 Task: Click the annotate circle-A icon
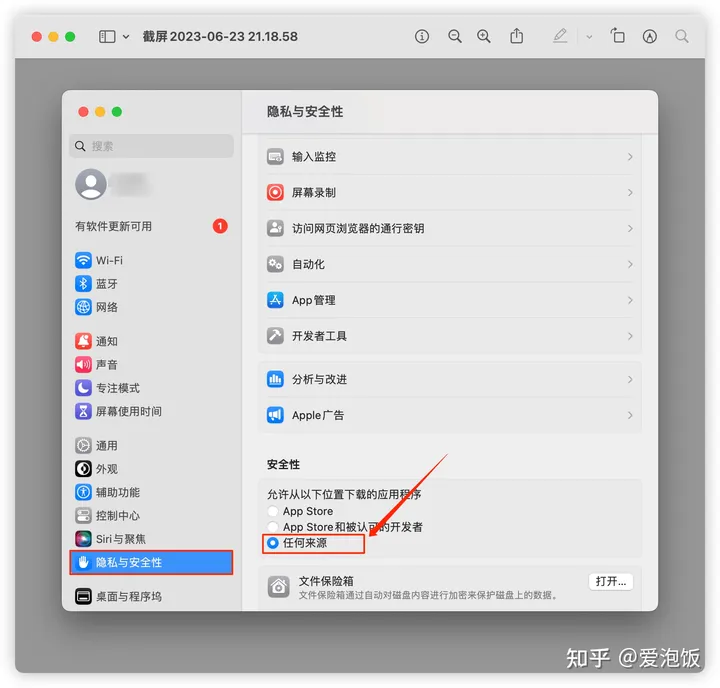coord(650,36)
